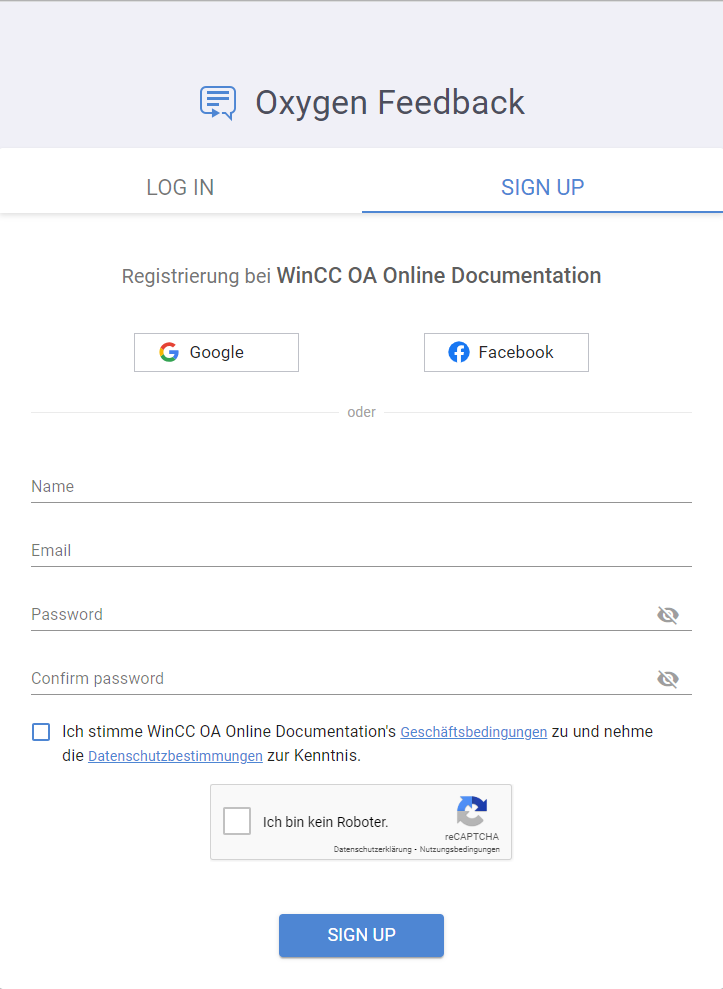
Task: Open the Geschäftsbedingungen link
Action: [474, 732]
